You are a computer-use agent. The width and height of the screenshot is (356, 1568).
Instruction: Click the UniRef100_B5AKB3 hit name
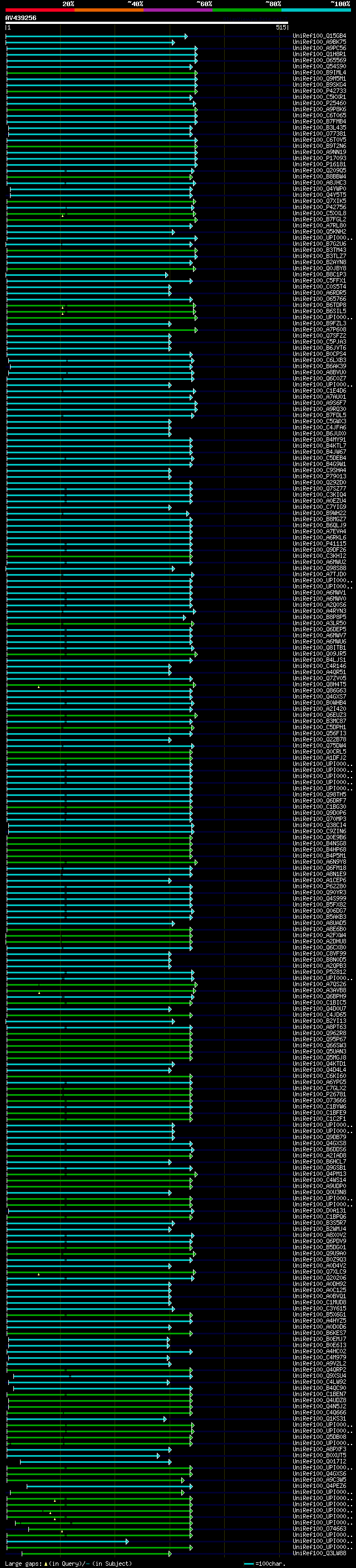319,917
